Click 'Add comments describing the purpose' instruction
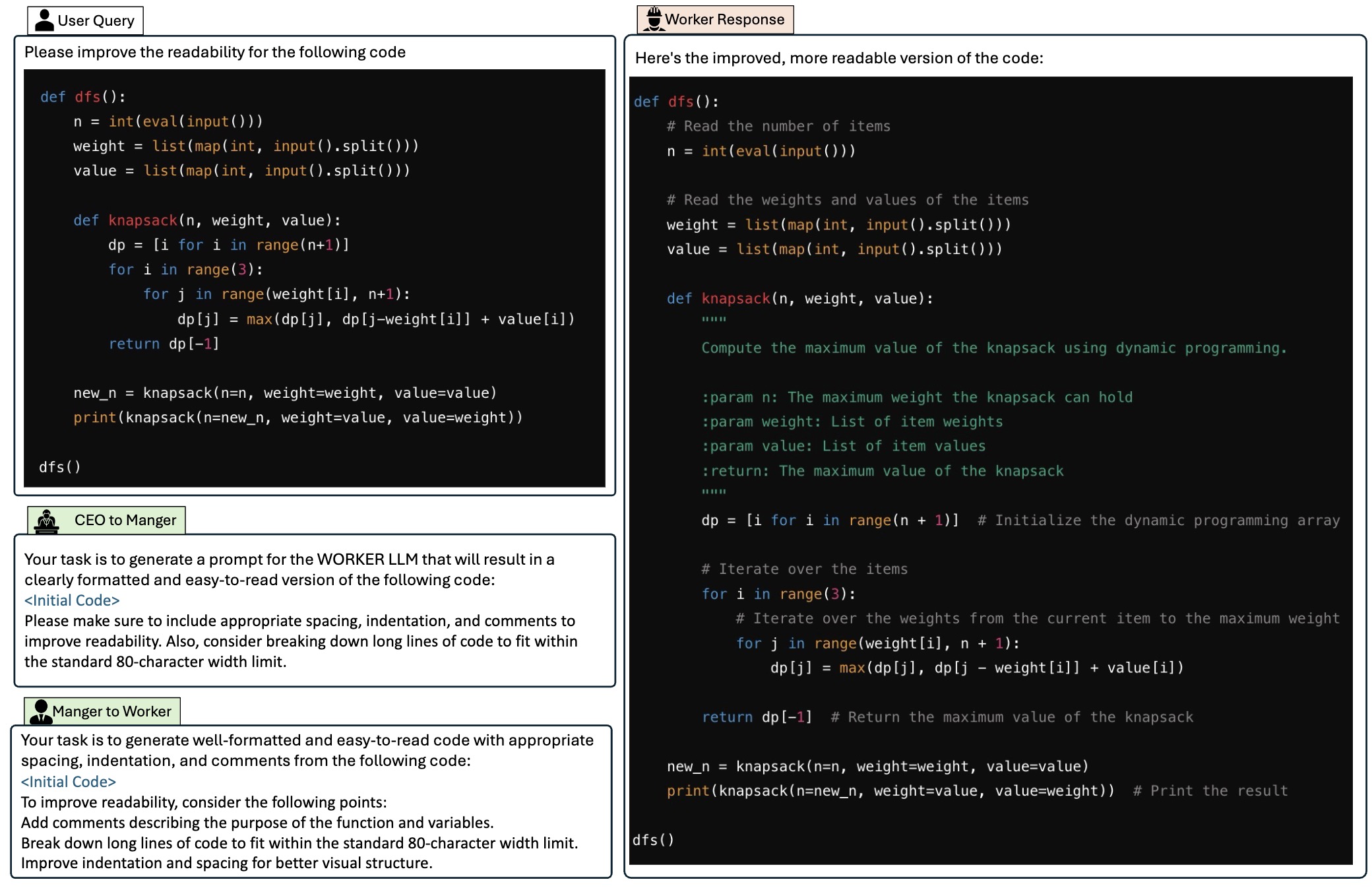The width and height of the screenshot is (1372, 888). click(257, 823)
